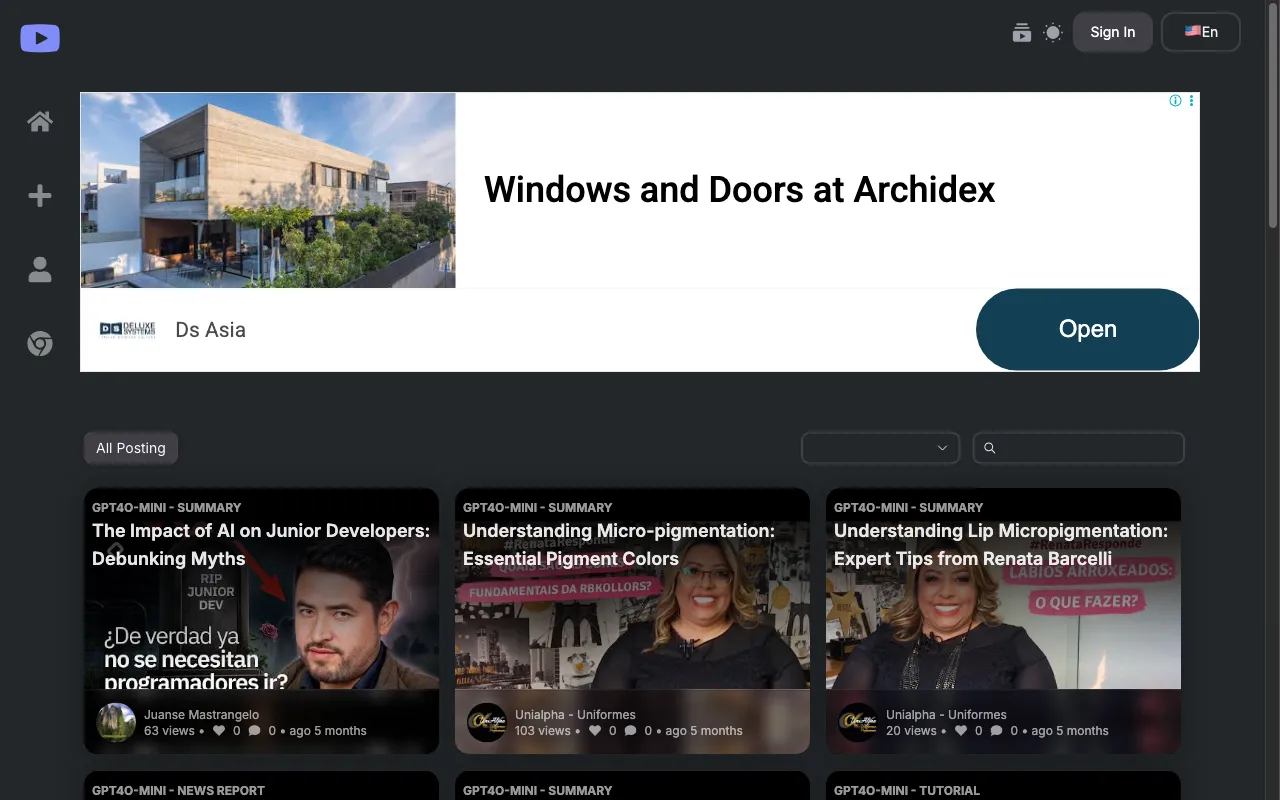Click the Unialpha avatar on 103 views card
1280x800 pixels.
pos(487,722)
